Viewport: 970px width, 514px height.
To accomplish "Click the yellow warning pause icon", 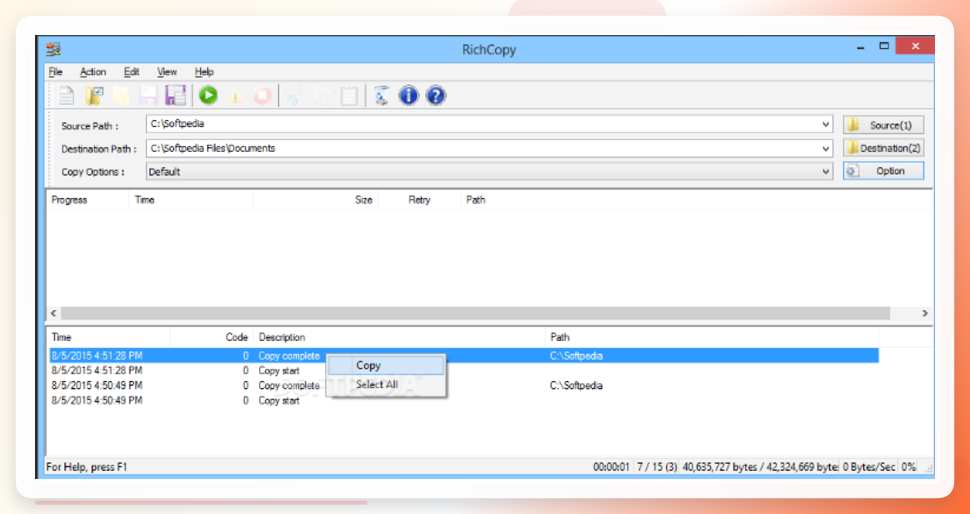I will (x=235, y=96).
